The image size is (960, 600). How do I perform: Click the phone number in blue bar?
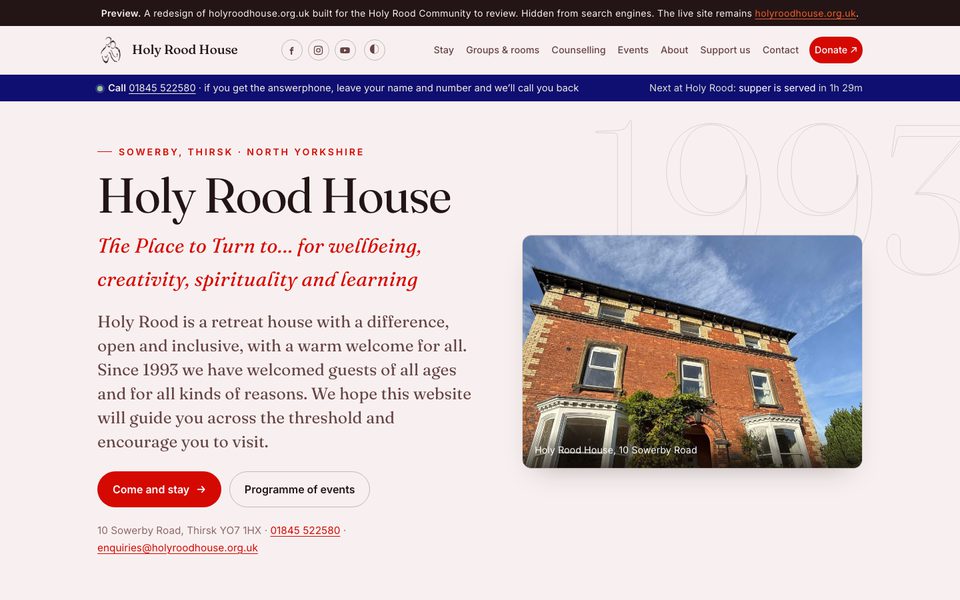tap(162, 88)
